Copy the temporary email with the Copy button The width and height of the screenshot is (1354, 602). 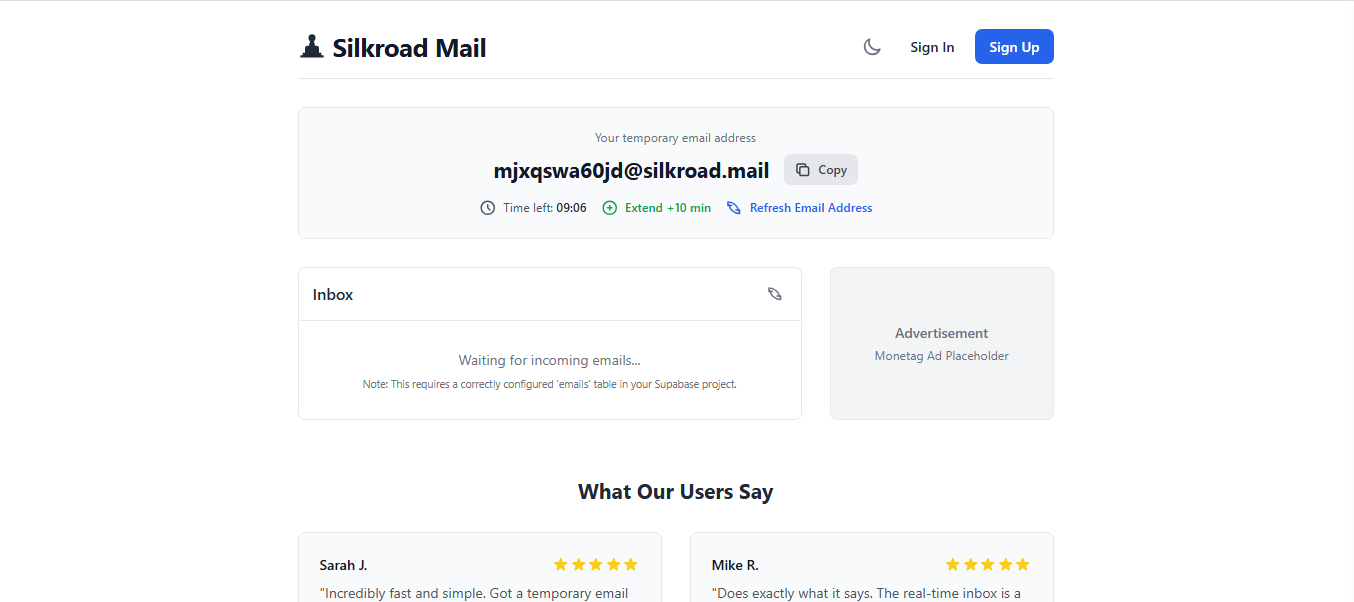tap(820, 169)
